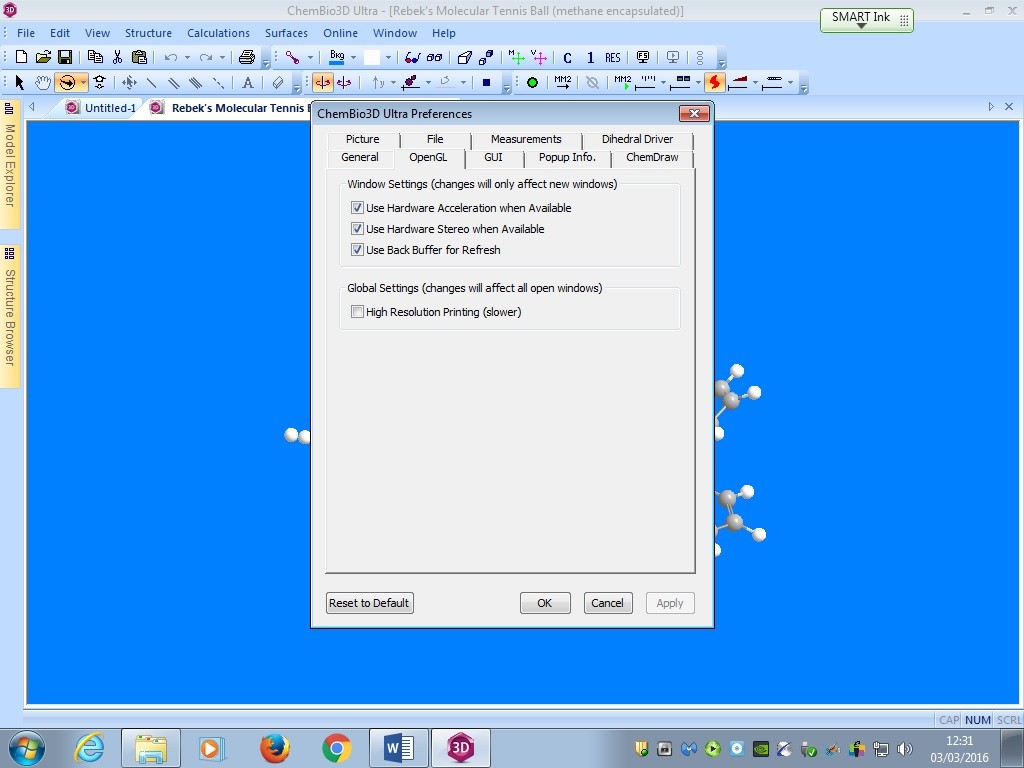Open Word from the taskbar
This screenshot has height=768, width=1024.
point(398,748)
